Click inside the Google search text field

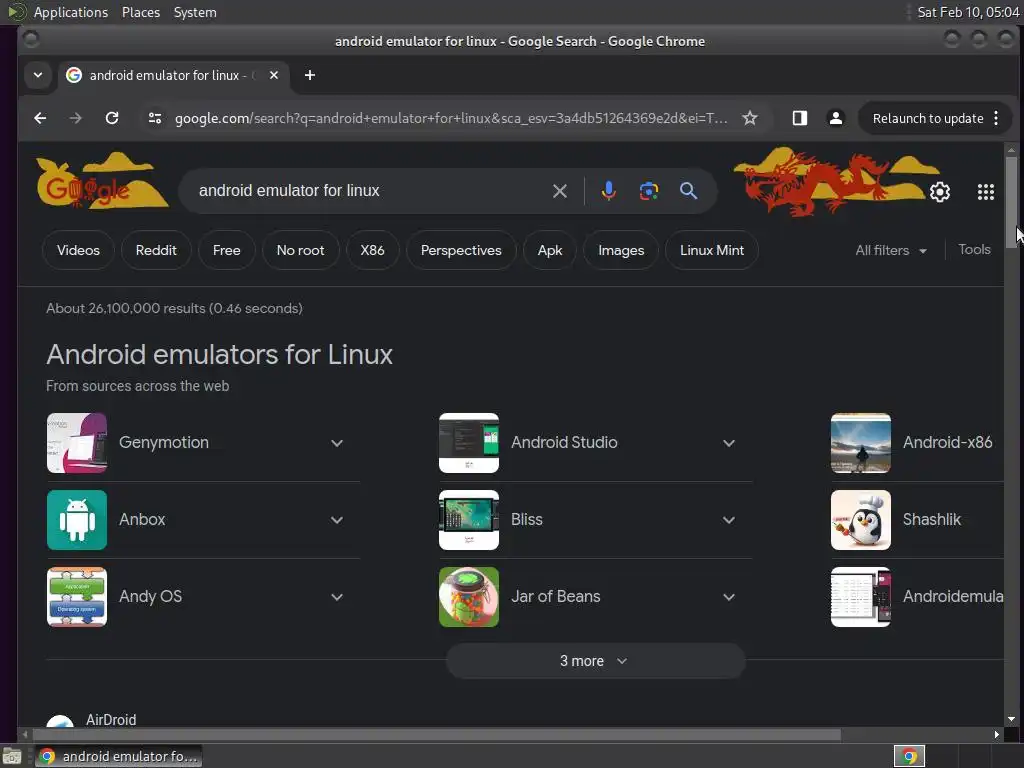pyautogui.click(x=366, y=191)
